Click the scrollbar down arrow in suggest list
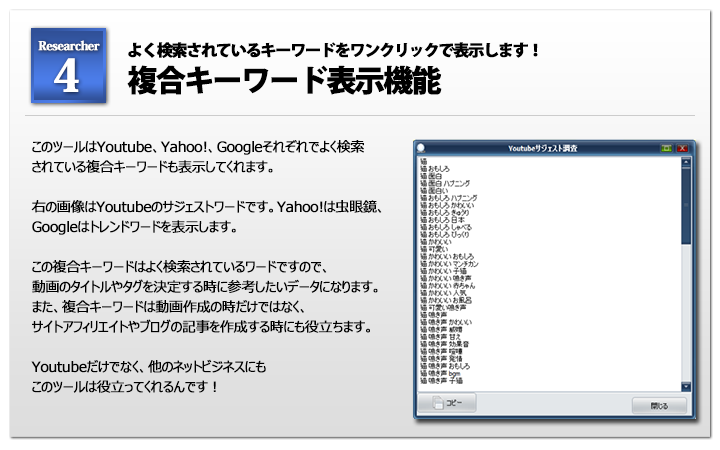The image size is (720, 450). pos(686,385)
